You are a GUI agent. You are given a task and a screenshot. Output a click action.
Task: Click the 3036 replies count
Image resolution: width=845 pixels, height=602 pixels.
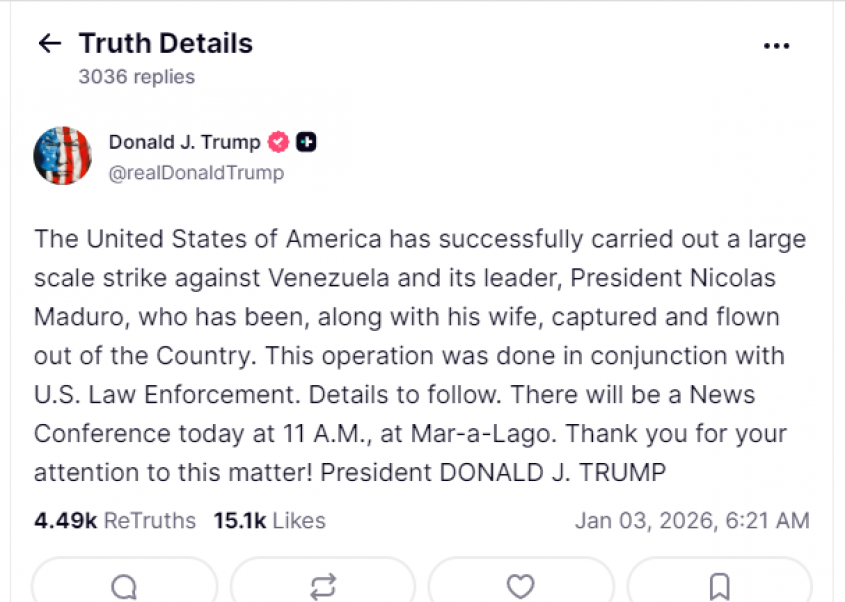click(x=137, y=76)
